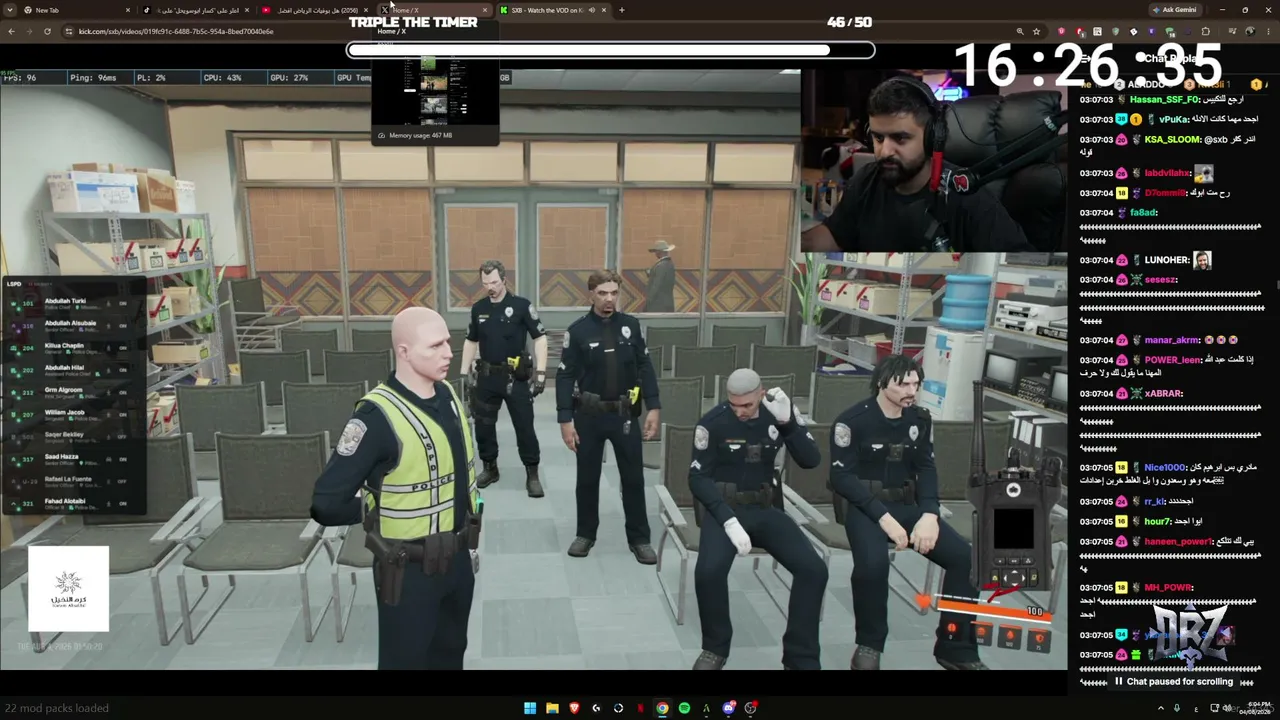This screenshot has height=720, width=1280.
Task: Open the Windows Start menu
Action: pos(530,708)
